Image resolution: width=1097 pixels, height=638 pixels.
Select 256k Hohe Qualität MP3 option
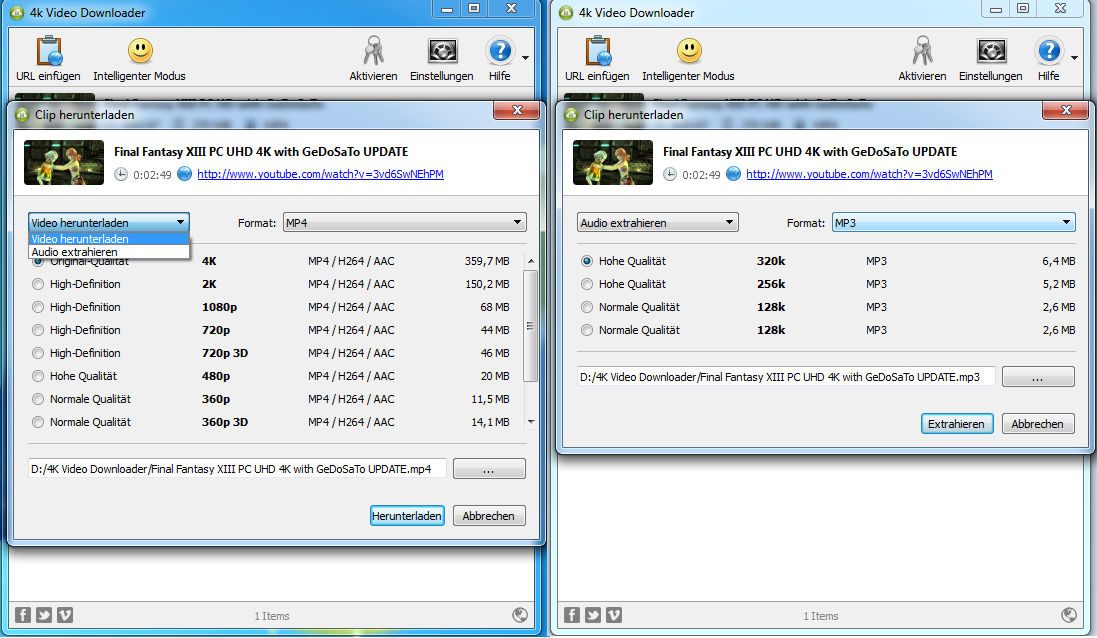click(587, 284)
